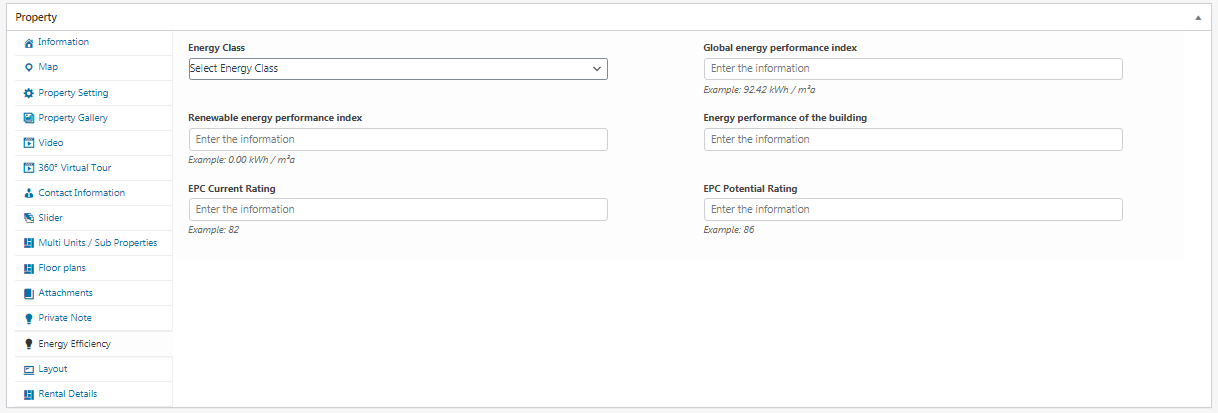Viewport: 1218px width, 413px height.
Task: Click the Map pin icon
Action: click(29, 68)
